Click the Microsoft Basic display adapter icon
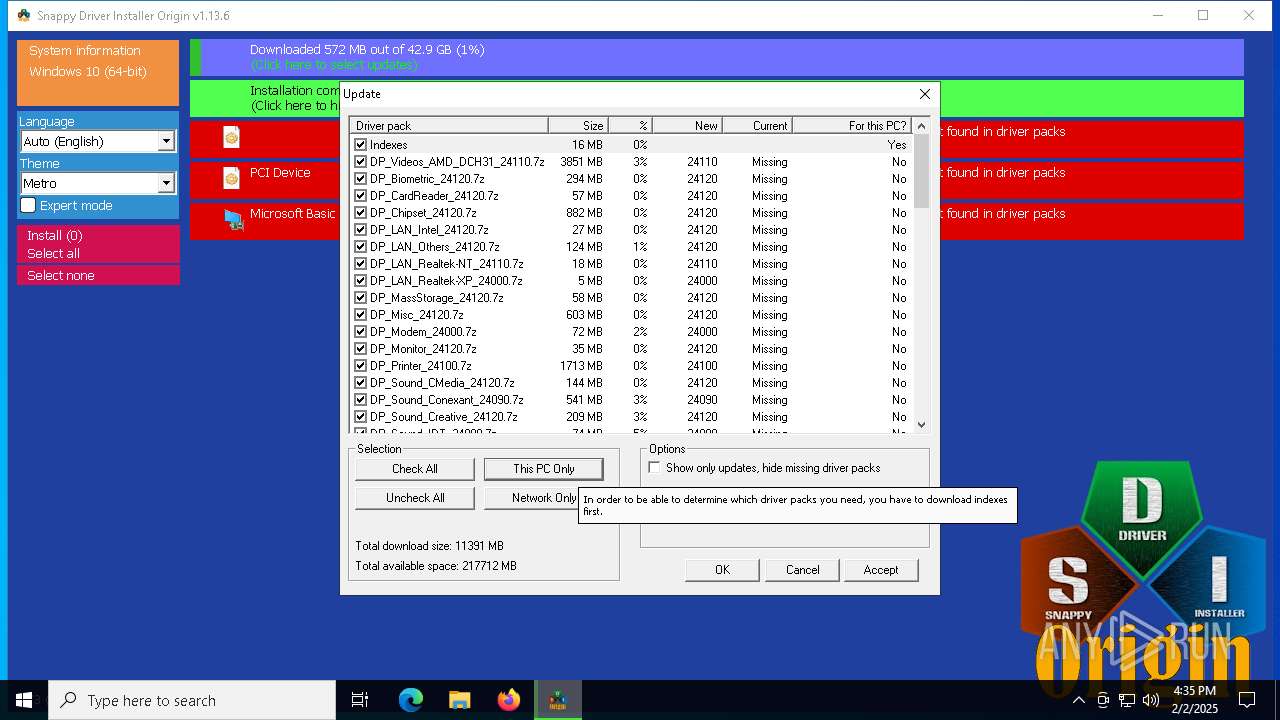1280x720 pixels. 234,220
